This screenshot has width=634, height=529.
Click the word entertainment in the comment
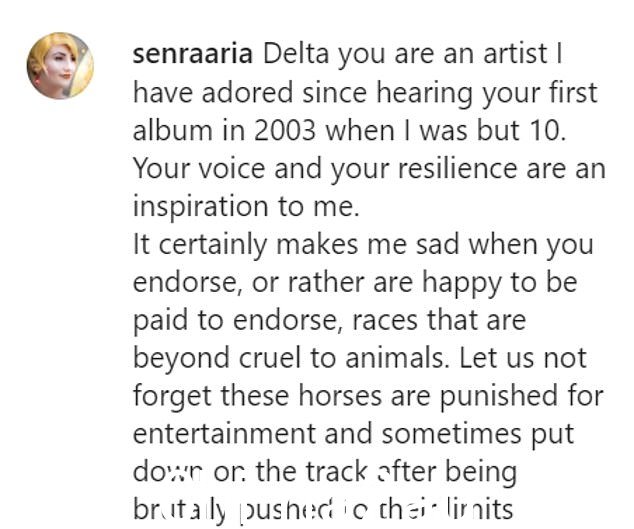(x=224, y=435)
